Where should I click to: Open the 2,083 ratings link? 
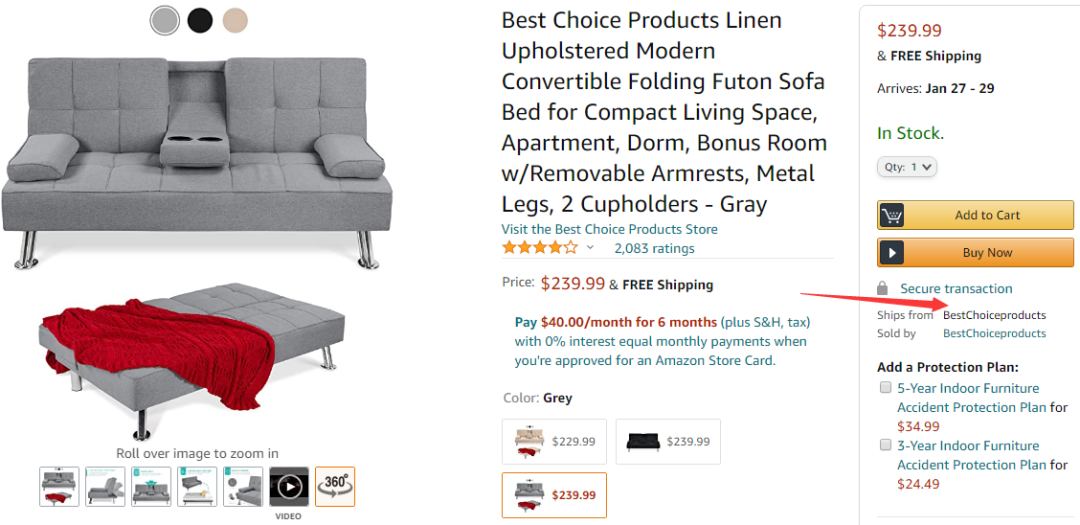tap(654, 248)
